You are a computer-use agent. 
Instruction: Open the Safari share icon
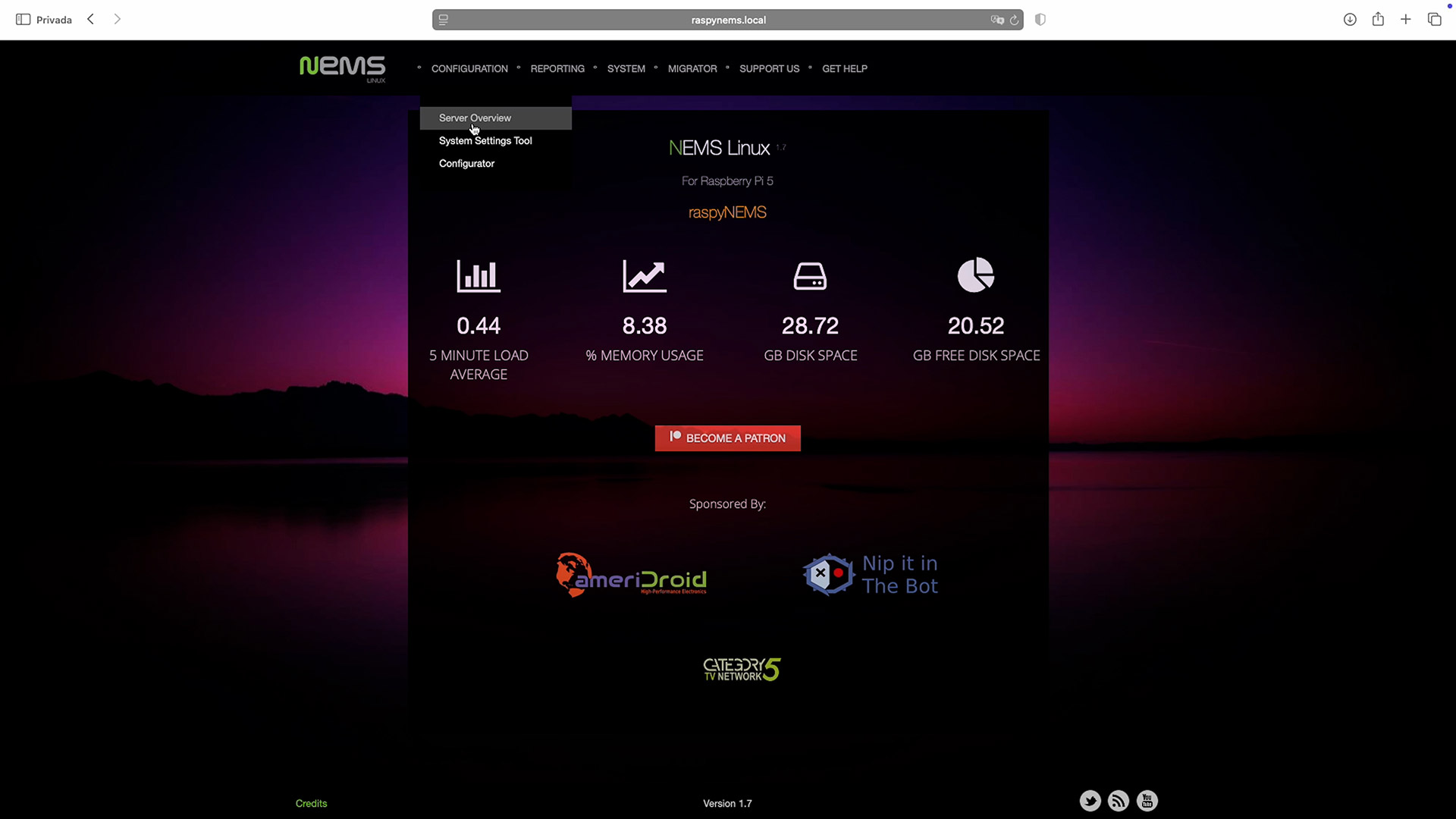pos(1378,19)
